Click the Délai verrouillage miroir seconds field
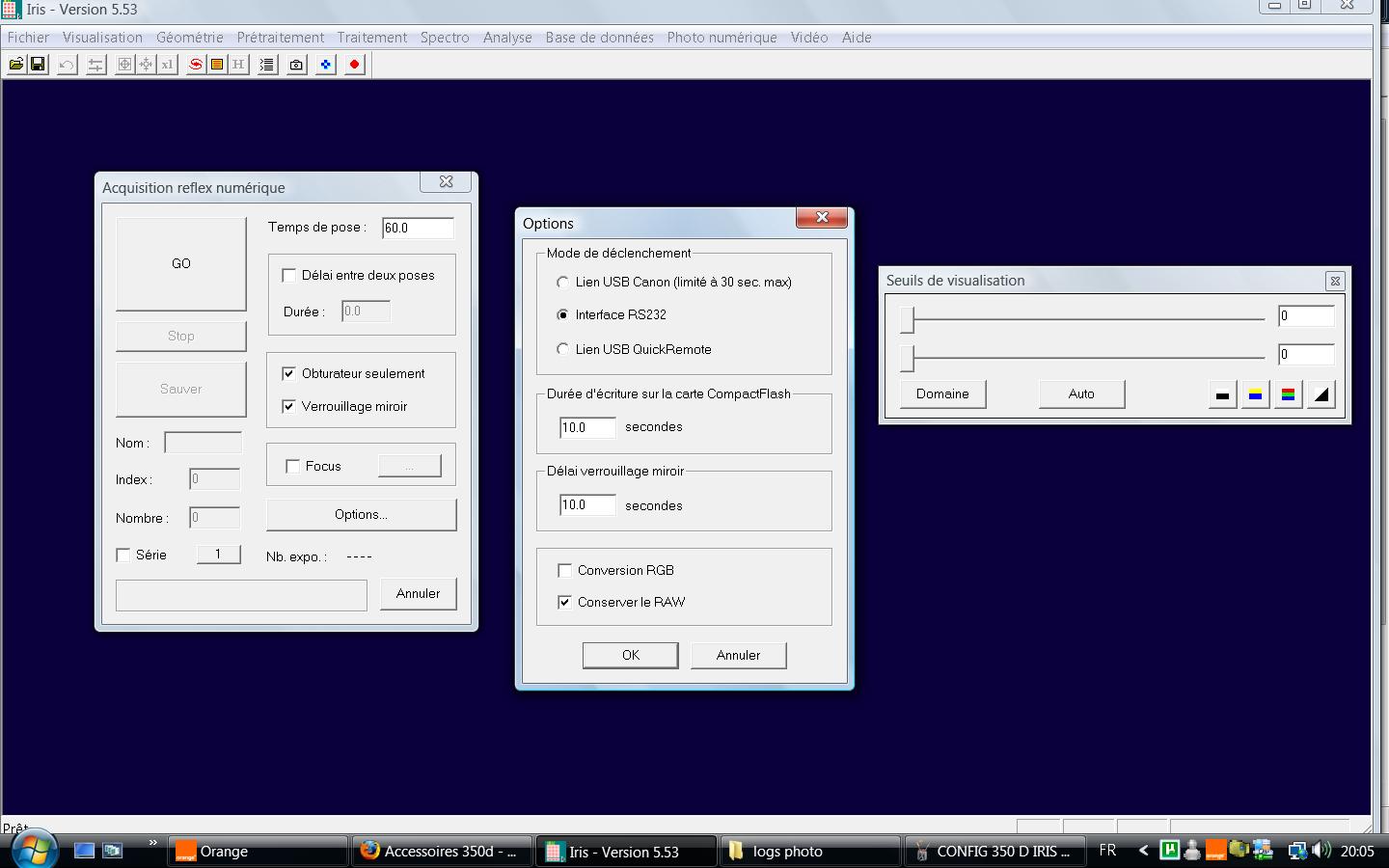1389x868 pixels. click(x=587, y=504)
